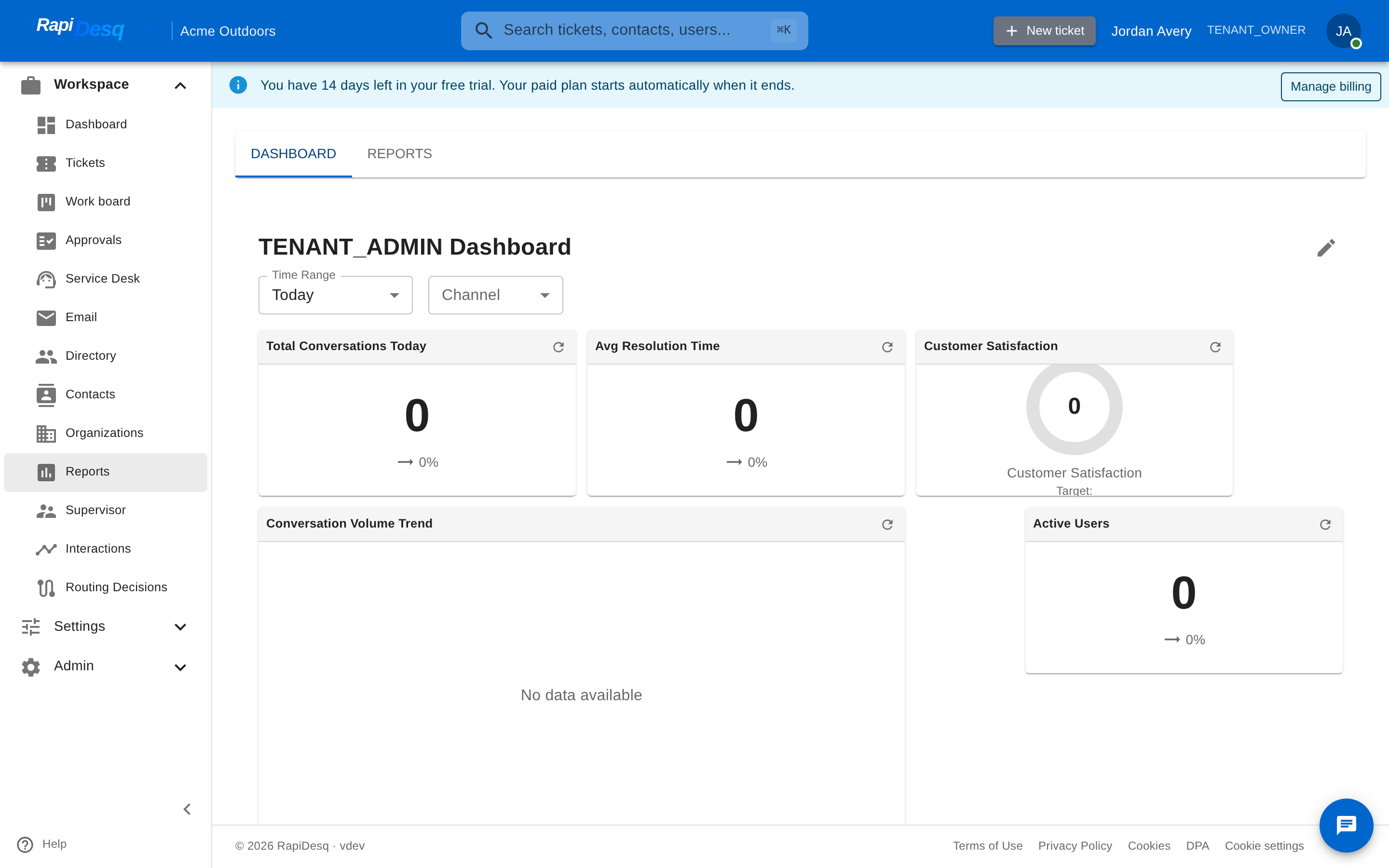Collapse the Workspace section
The width and height of the screenshot is (1389, 868).
tap(106, 85)
